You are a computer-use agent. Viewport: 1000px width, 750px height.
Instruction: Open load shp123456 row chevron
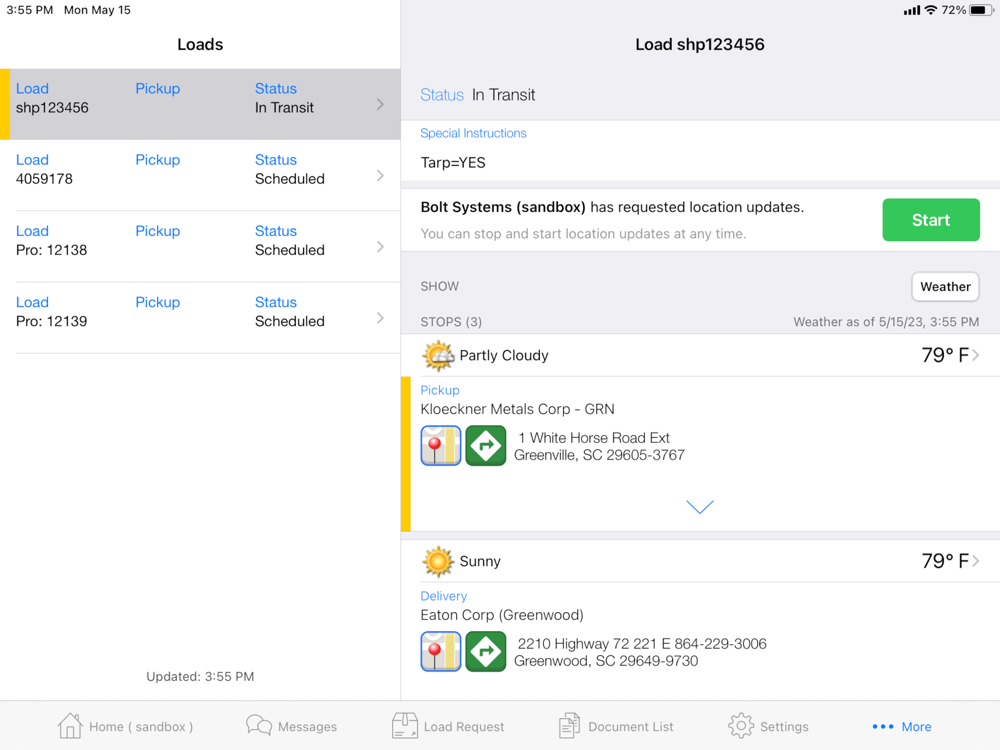pyautogui.click(x=380, y=105)
